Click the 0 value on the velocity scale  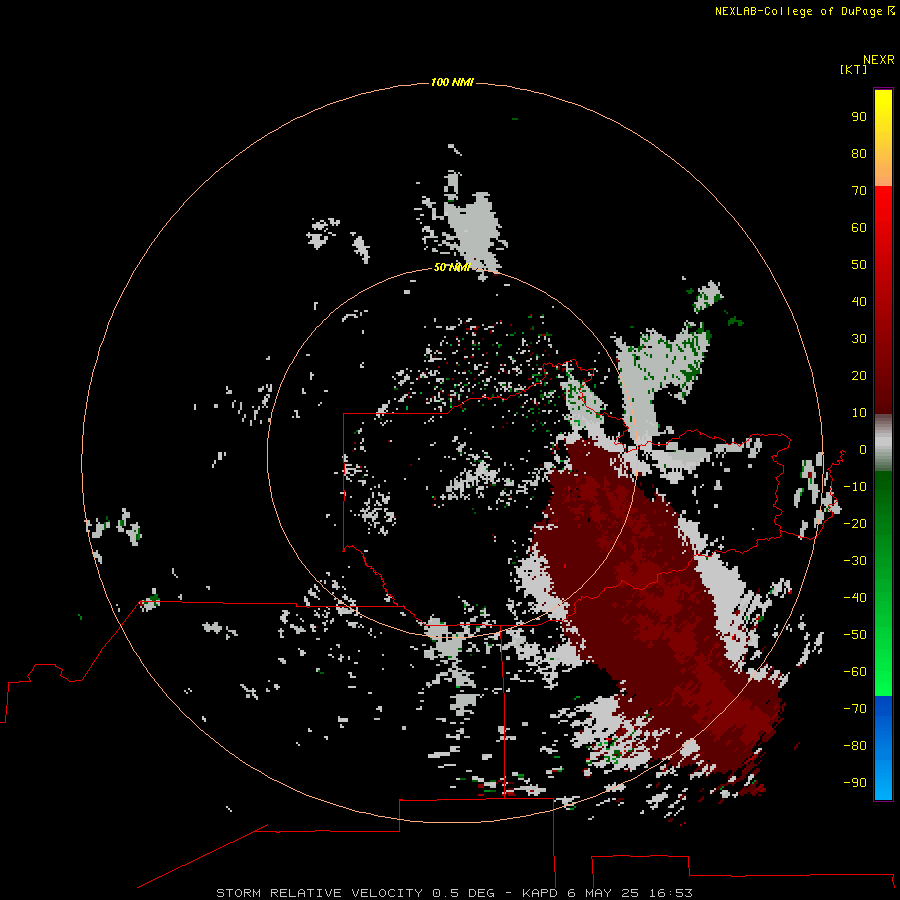tap(863, 449)
